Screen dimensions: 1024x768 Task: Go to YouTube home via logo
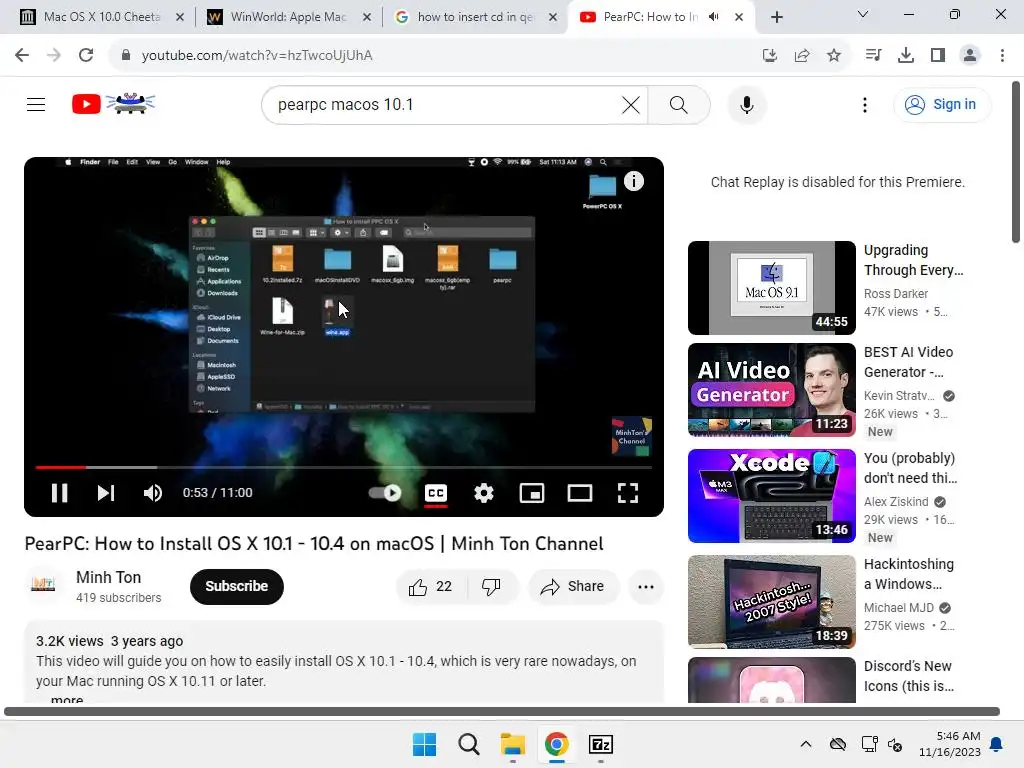point(113,104)
